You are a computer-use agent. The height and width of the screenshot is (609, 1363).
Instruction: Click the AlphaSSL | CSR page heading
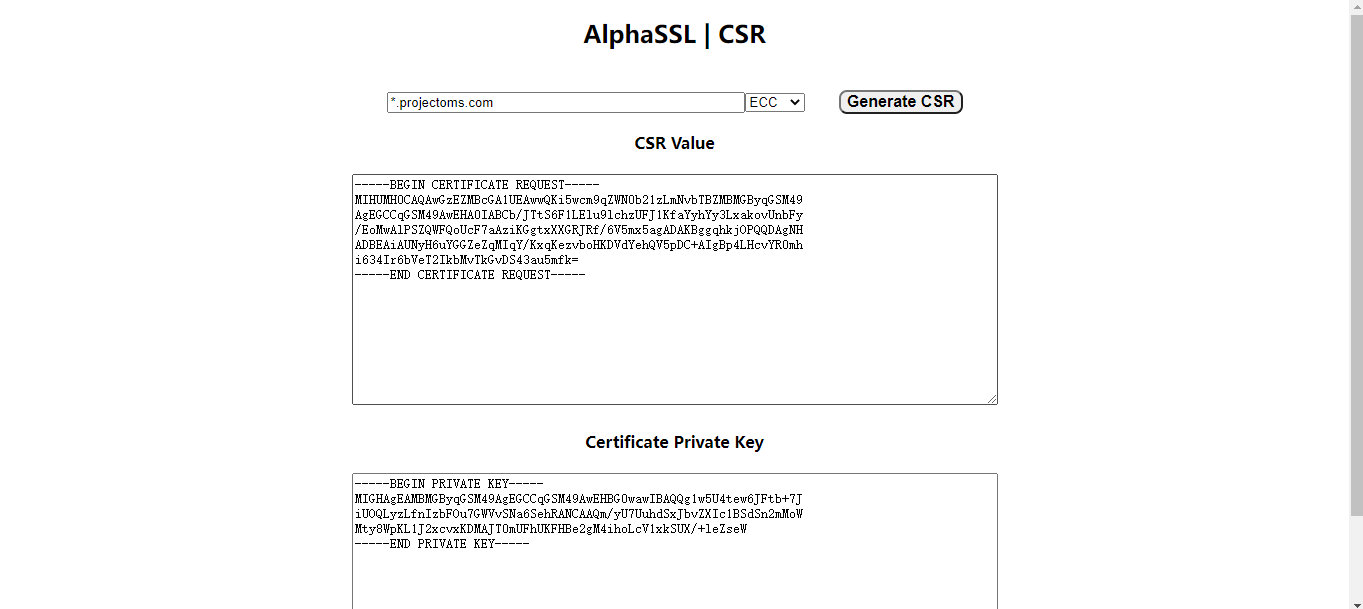pos(674,35)
